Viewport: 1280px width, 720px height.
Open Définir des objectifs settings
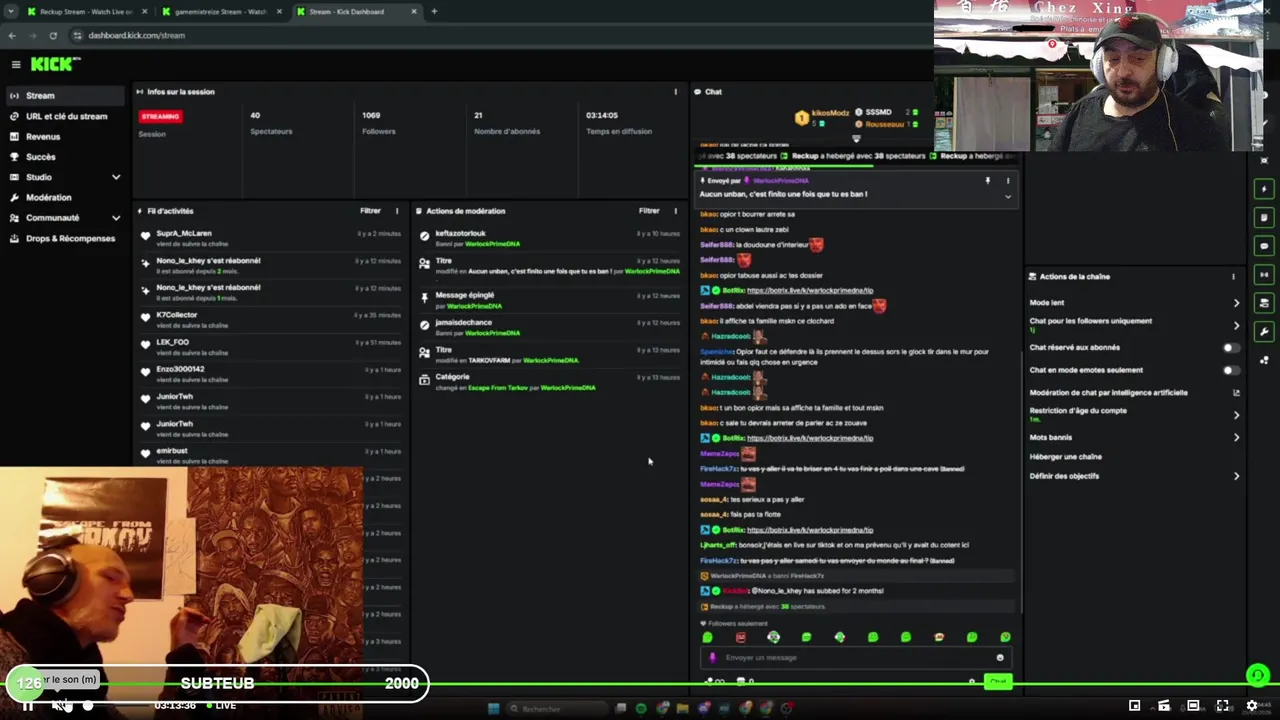point(1134,476)
